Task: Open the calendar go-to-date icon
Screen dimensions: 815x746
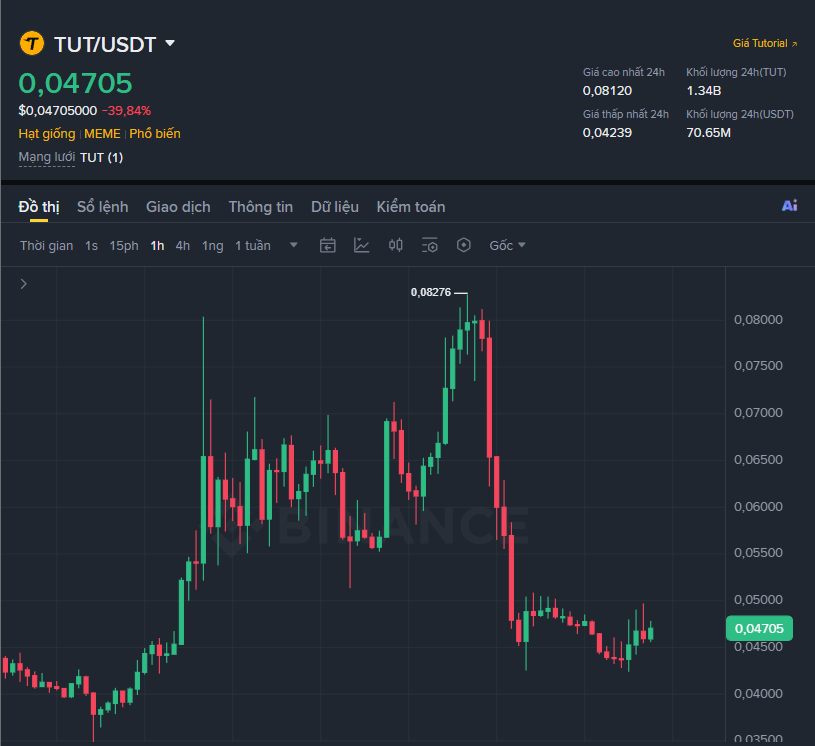Action: [x=327, y=245]
